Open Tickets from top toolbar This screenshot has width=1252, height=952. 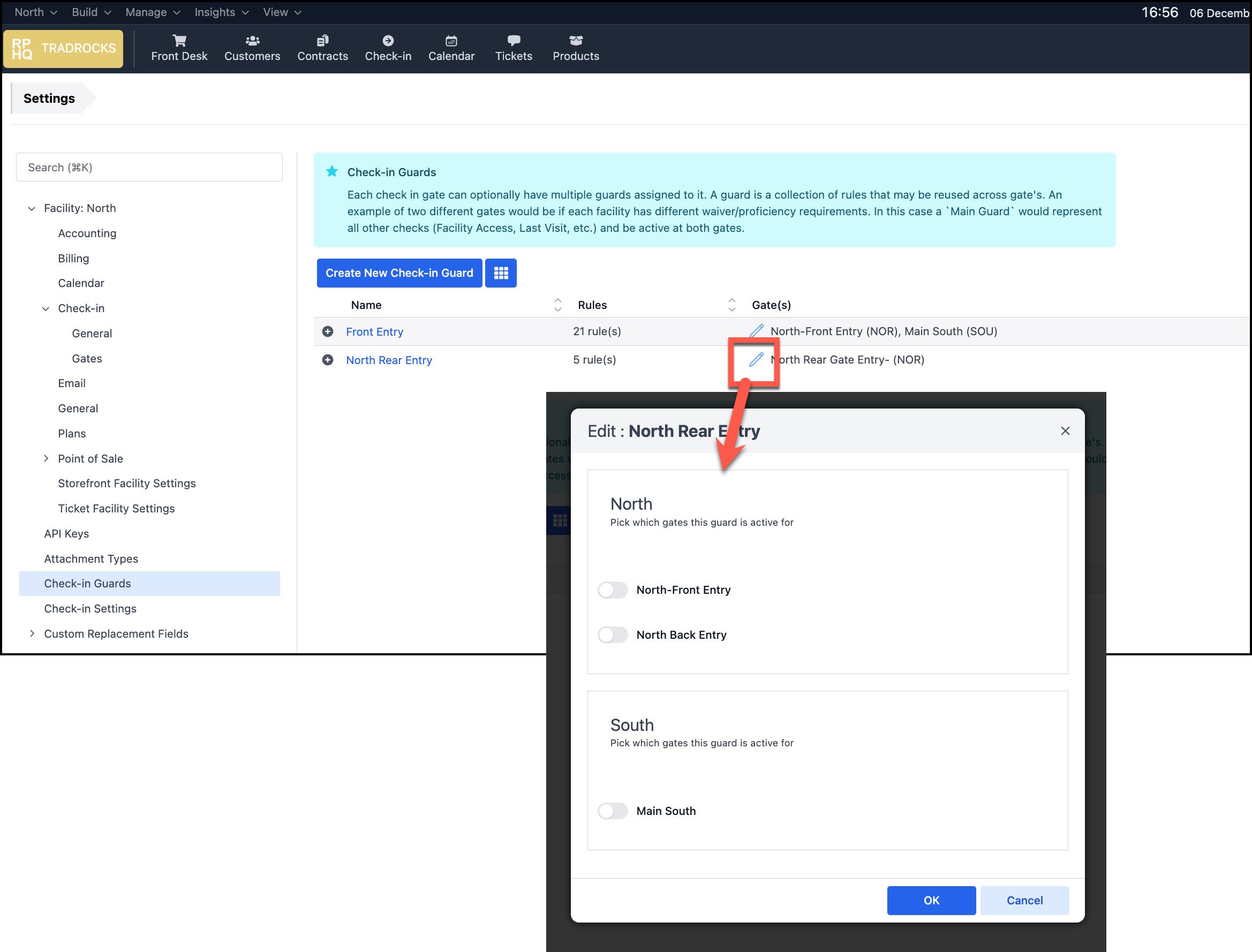[514, 48]
